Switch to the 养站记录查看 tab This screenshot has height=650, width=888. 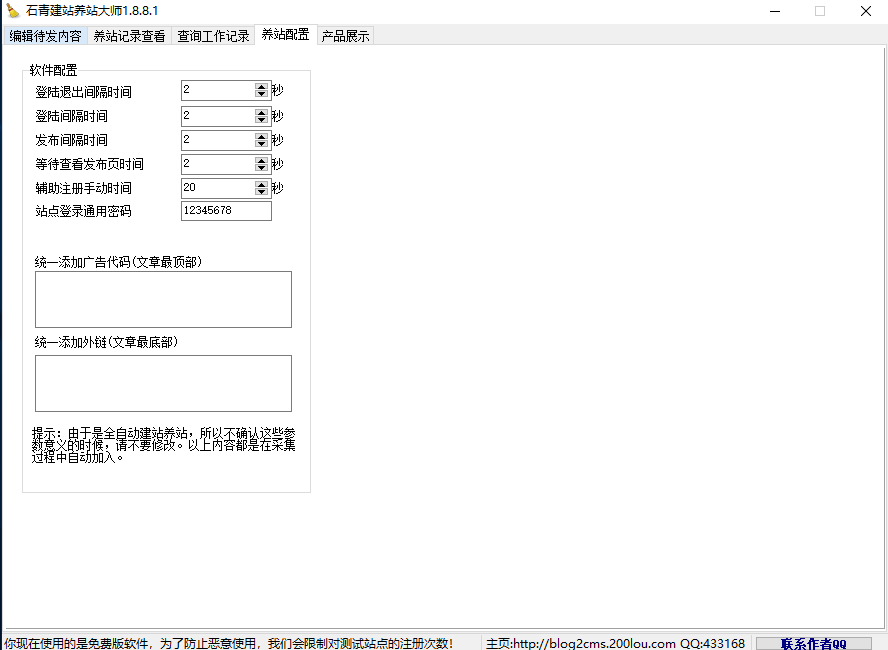point(129,36)
